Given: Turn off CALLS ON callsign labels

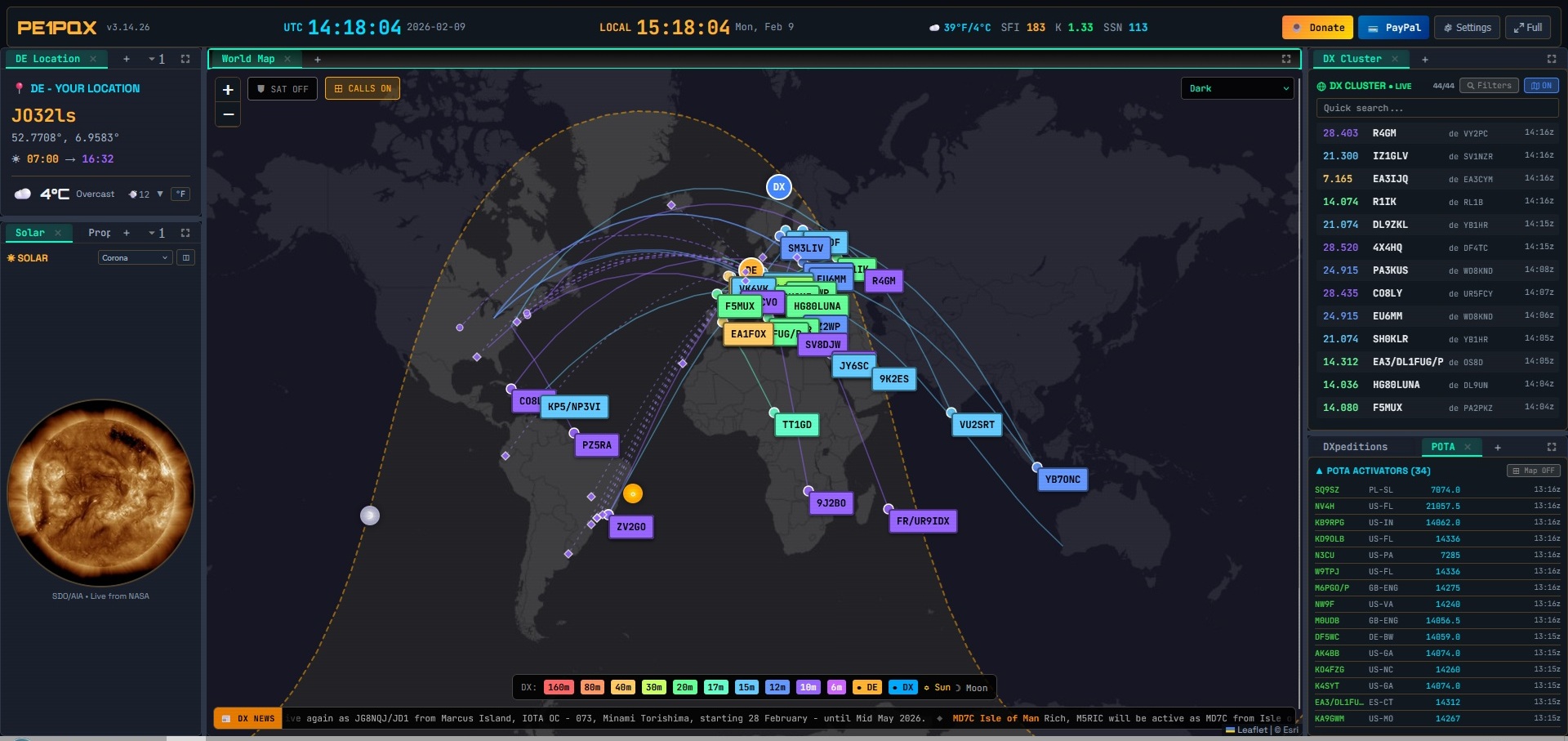Looking at the screenshot, I should click(363, 88).
